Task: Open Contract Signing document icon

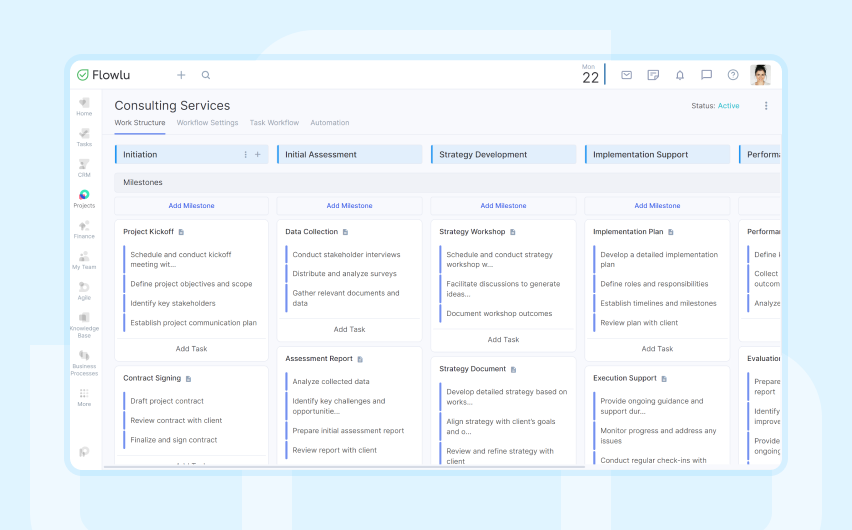Action: (189, 378)
